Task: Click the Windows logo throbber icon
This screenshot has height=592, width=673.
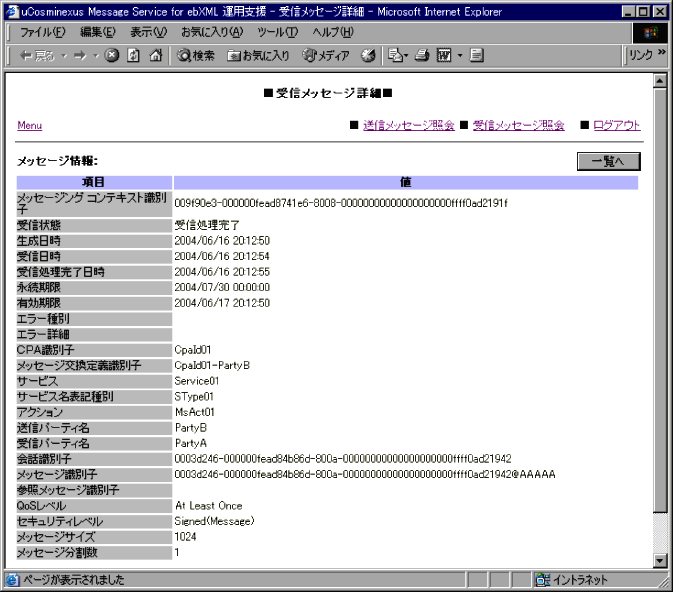Action: [x=650, y=33]
